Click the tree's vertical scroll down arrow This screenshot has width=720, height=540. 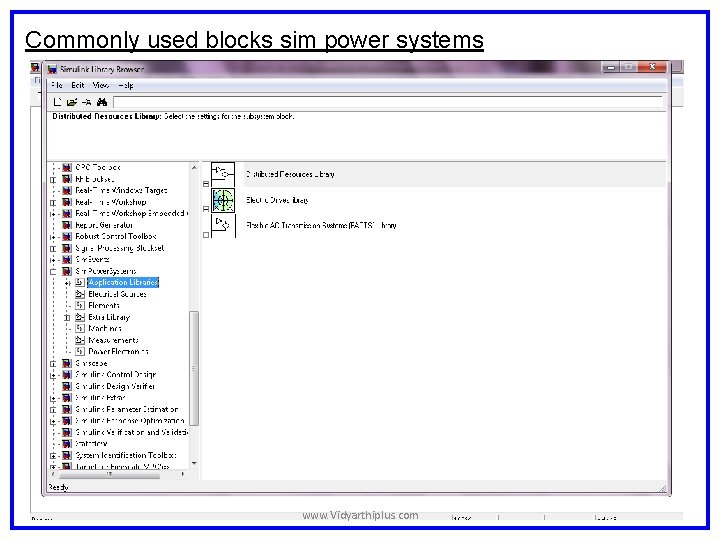coord(194,463)
